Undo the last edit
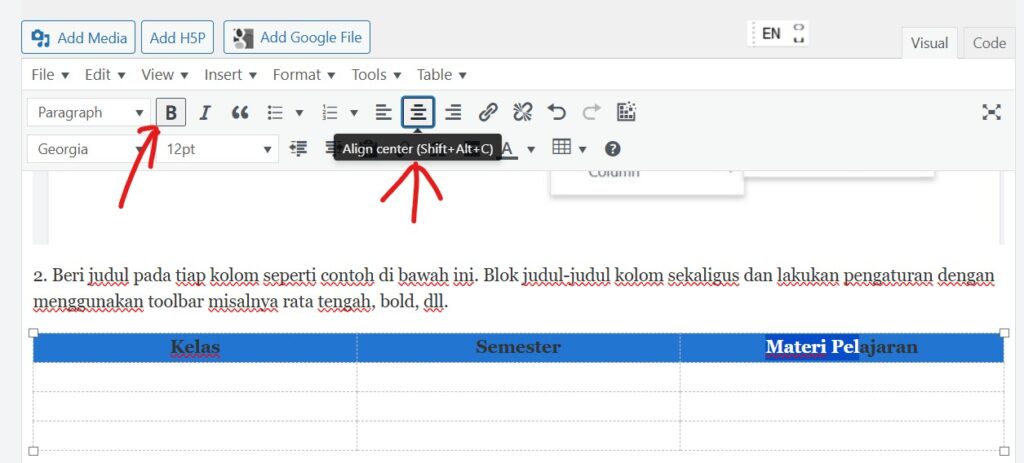The image size is (1024, 463). pos(557,113)
